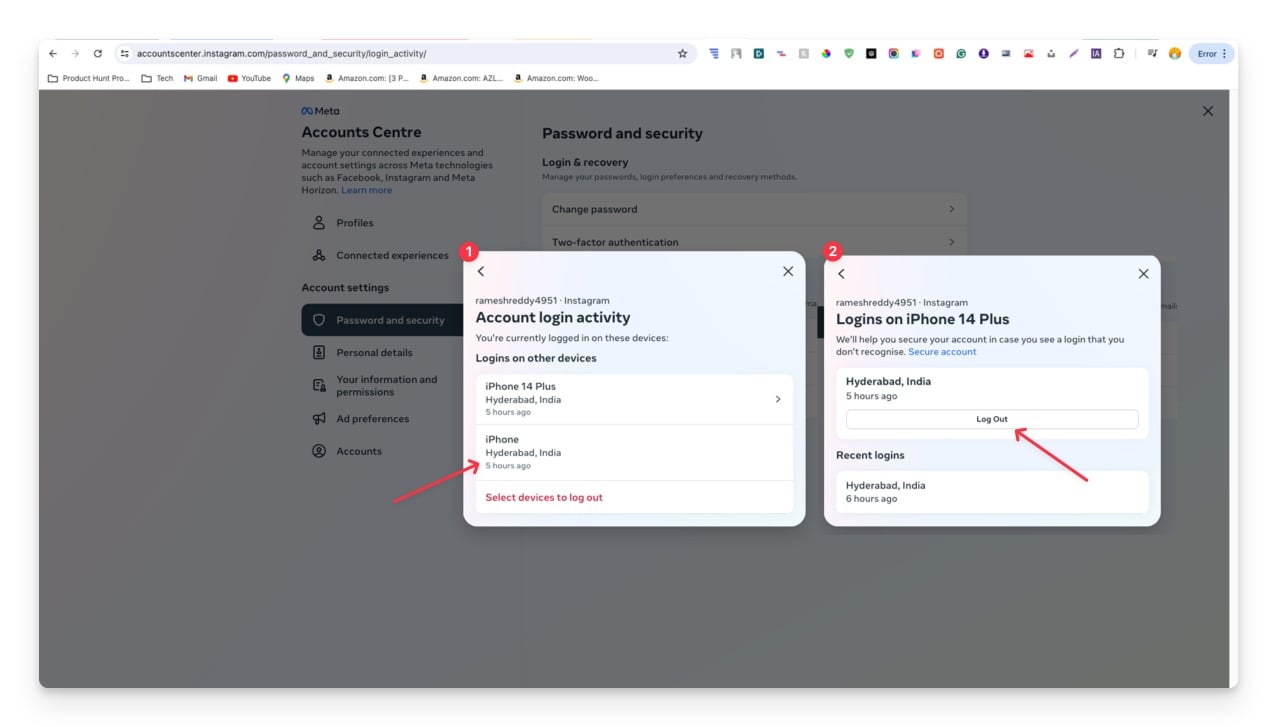Close the Accounts Centre overlay with X

click(x=1207, y=111)
